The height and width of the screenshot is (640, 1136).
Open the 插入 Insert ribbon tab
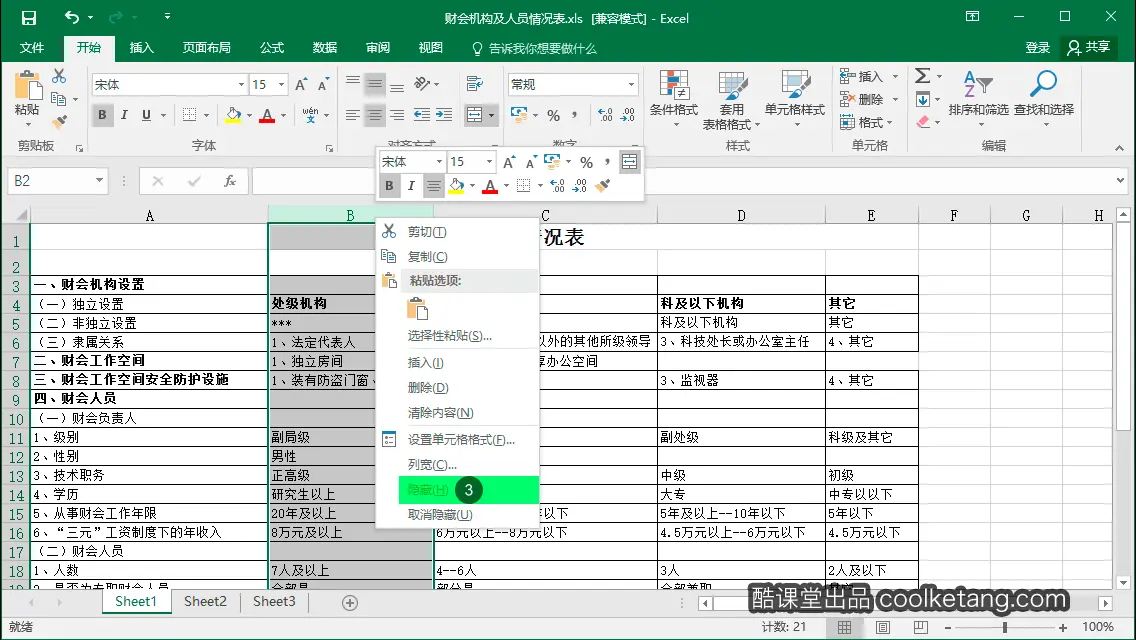tap(141, 48)
